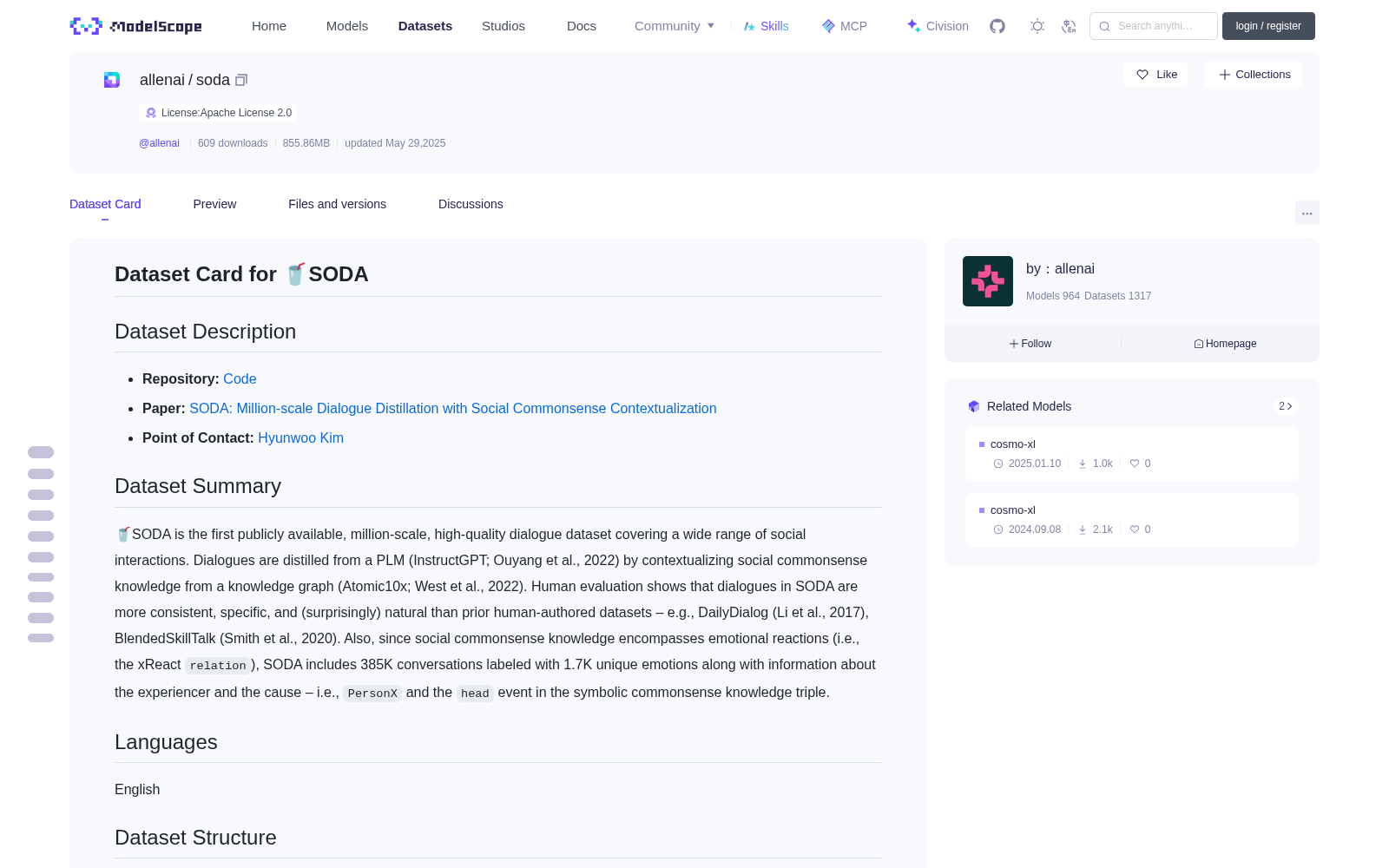Screen dimensions: 1389x868
Task: Switch language with the translate icon
Action: (1069, 26)
